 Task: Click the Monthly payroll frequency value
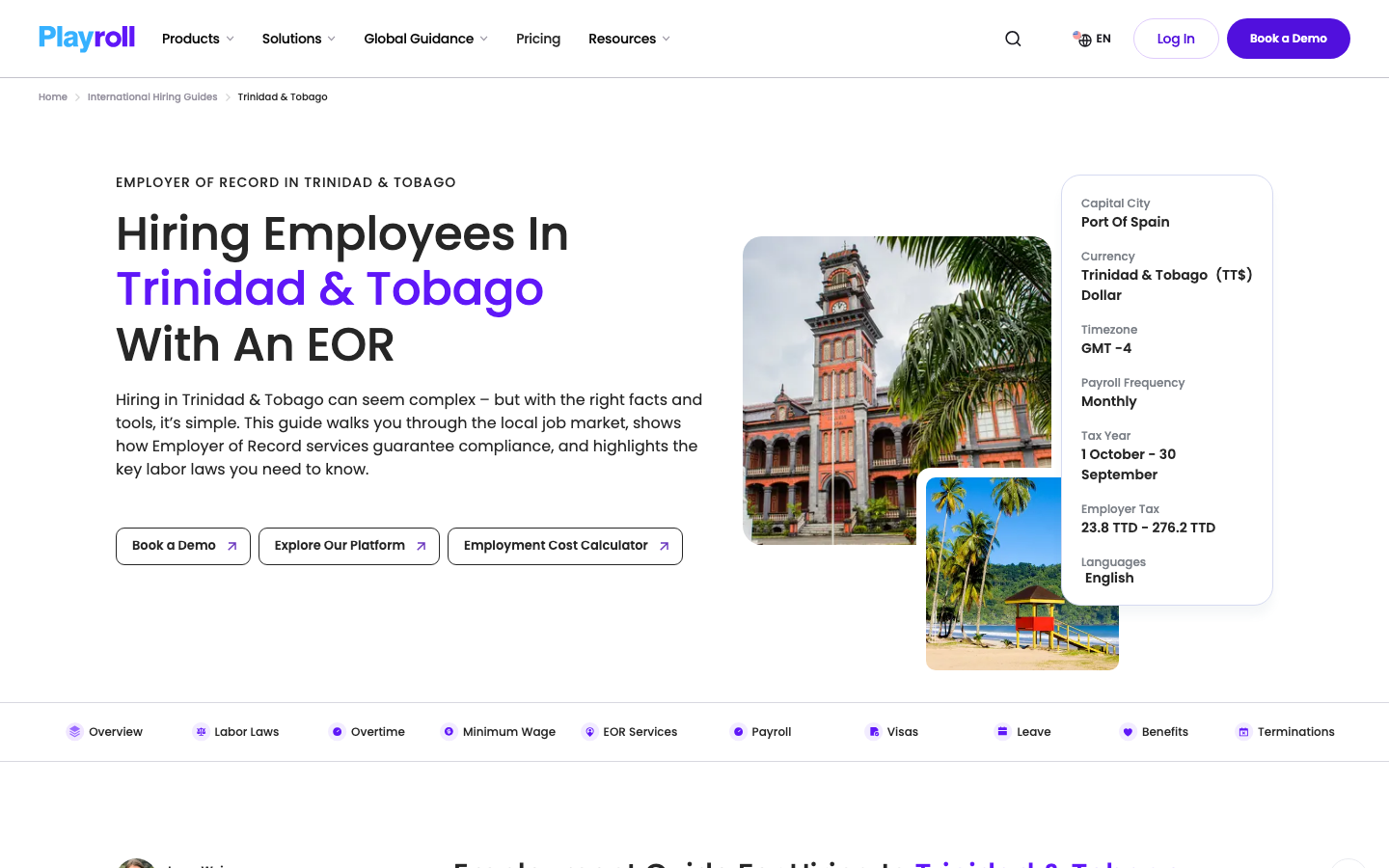1109,401
